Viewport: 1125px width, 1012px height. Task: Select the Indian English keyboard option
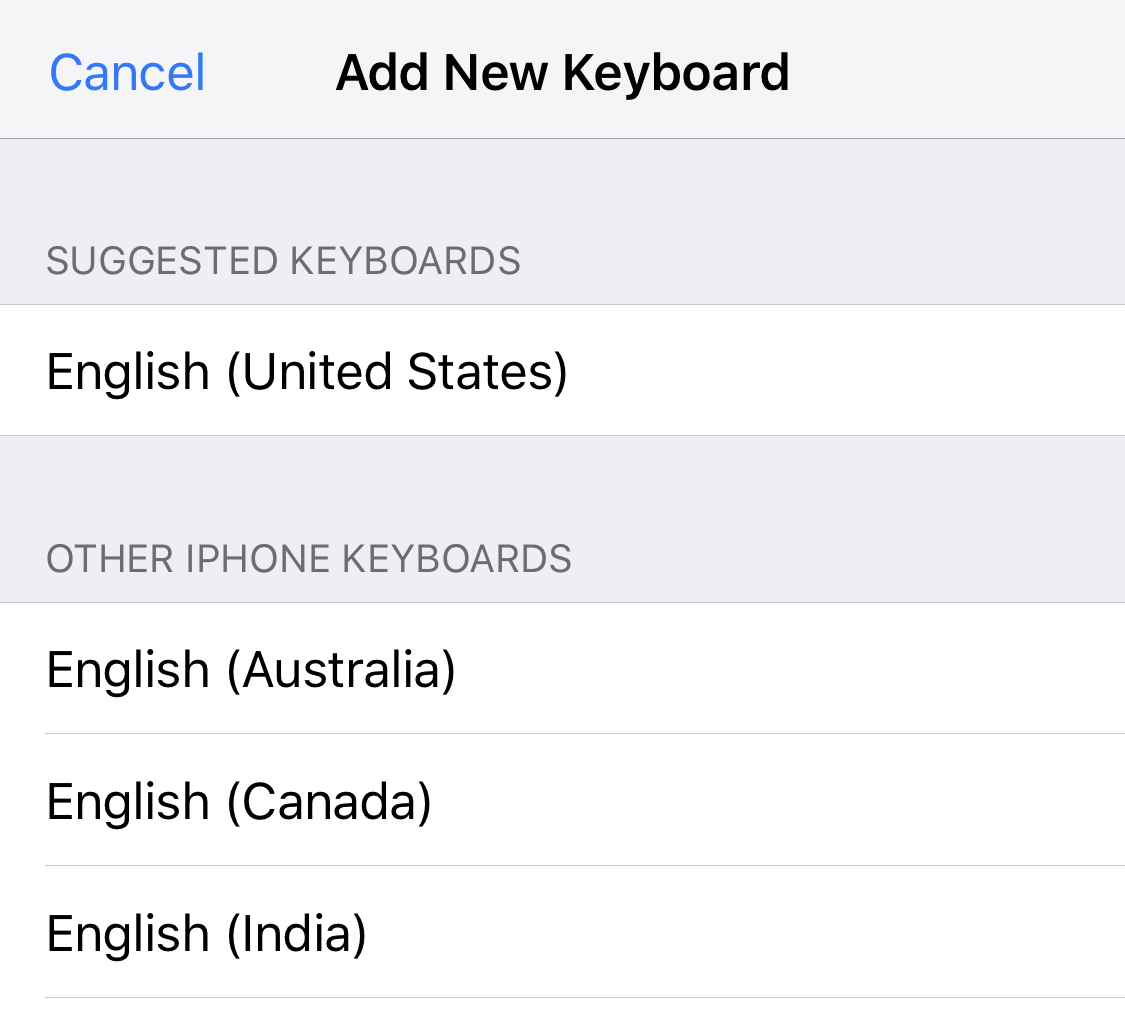click(x=206, y=933)
